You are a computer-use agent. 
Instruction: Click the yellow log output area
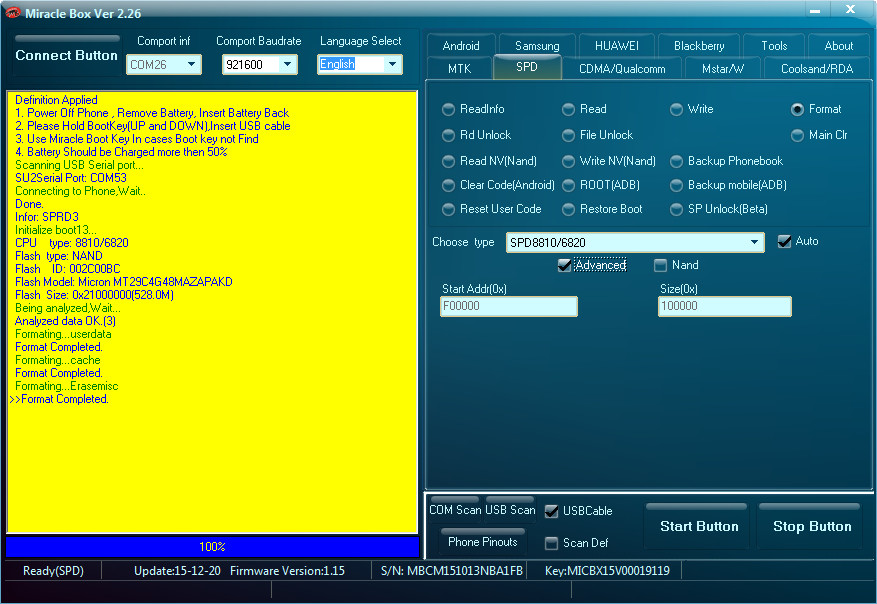pyautogui.click(x=213, y=312)
